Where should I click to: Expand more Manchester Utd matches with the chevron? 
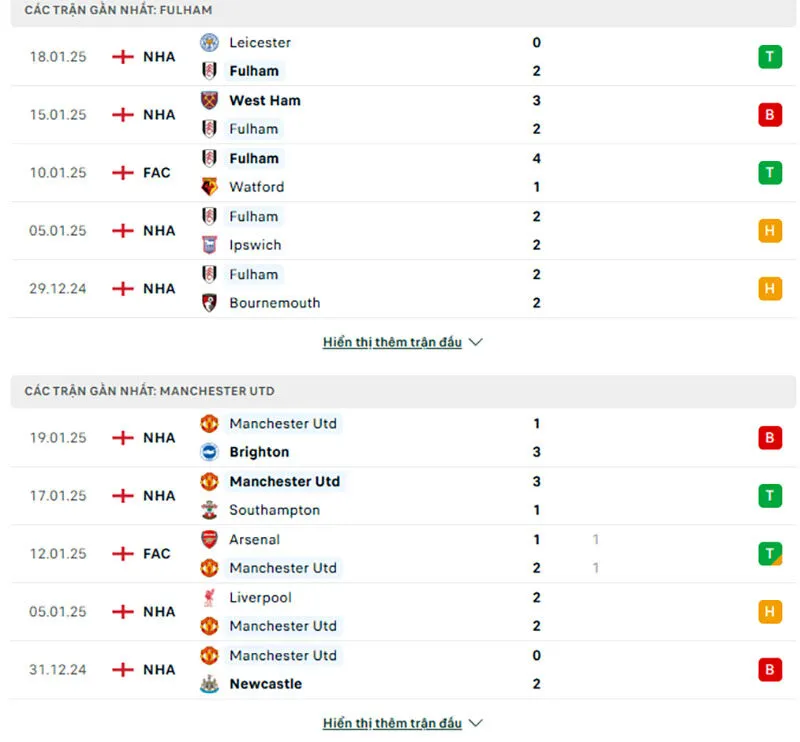point(476,723)
